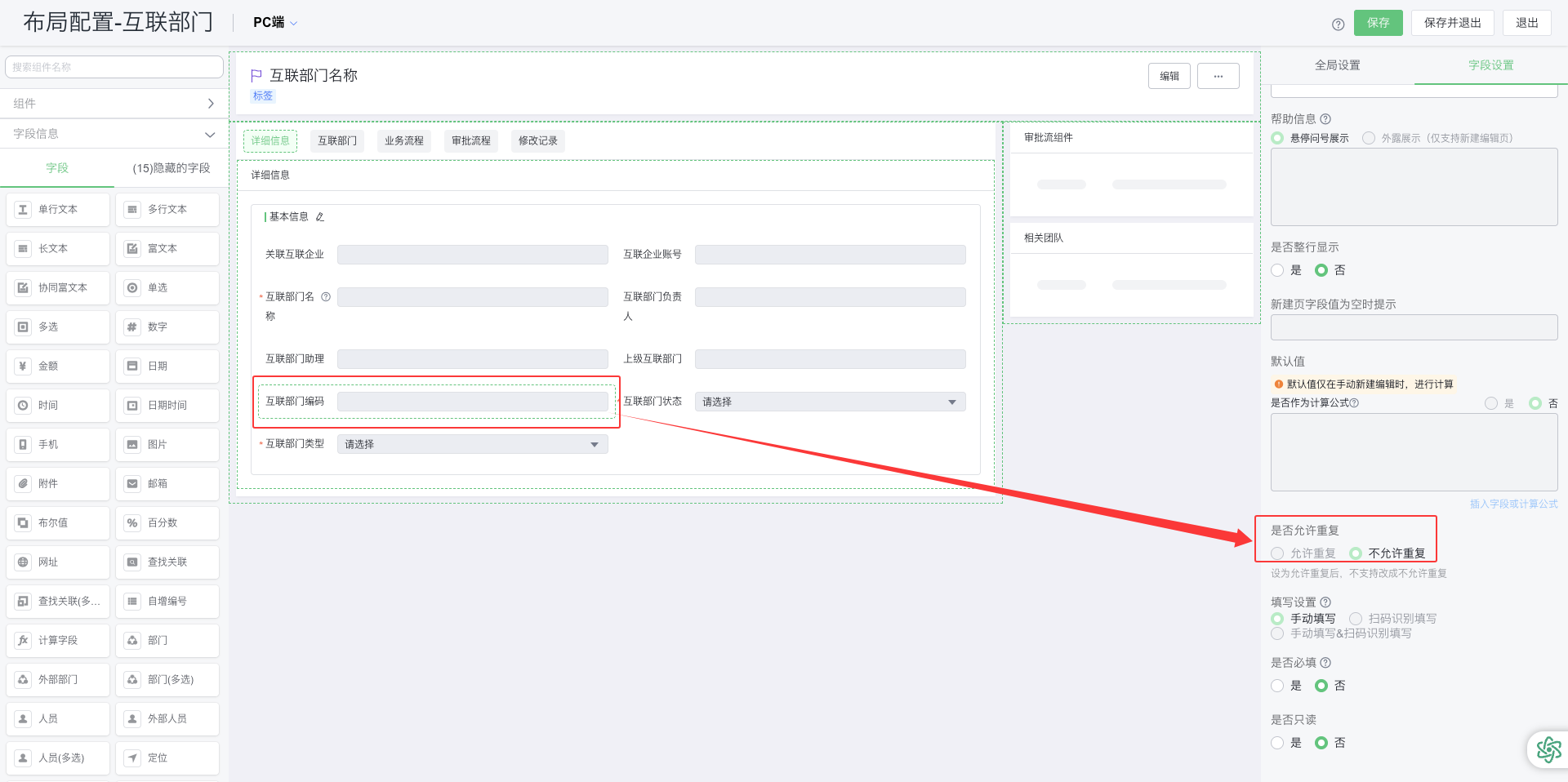
Task: Switch to 字段设置 tab
Action: point(1490,65)
